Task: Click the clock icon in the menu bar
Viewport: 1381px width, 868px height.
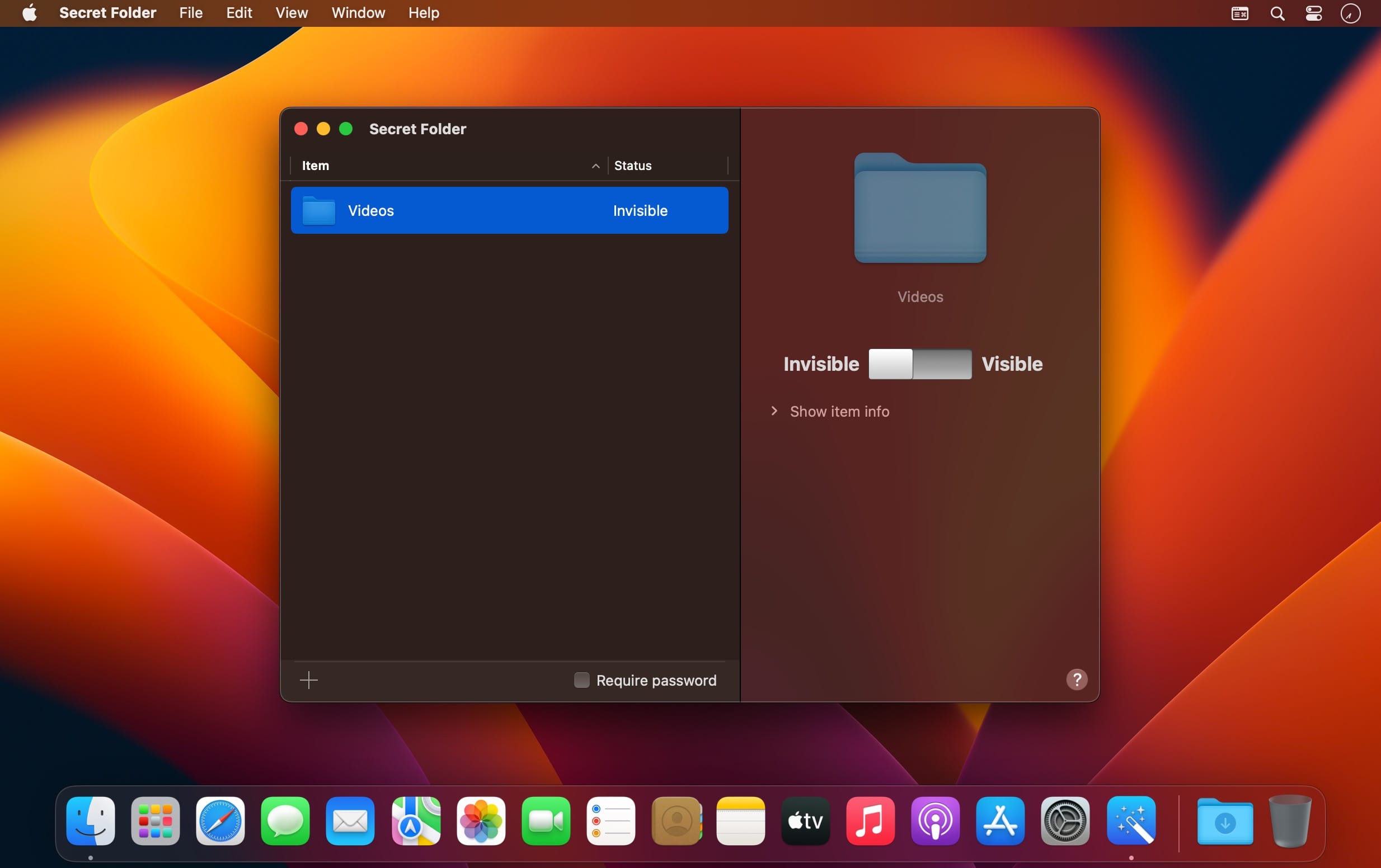Action: [1350, 13]
